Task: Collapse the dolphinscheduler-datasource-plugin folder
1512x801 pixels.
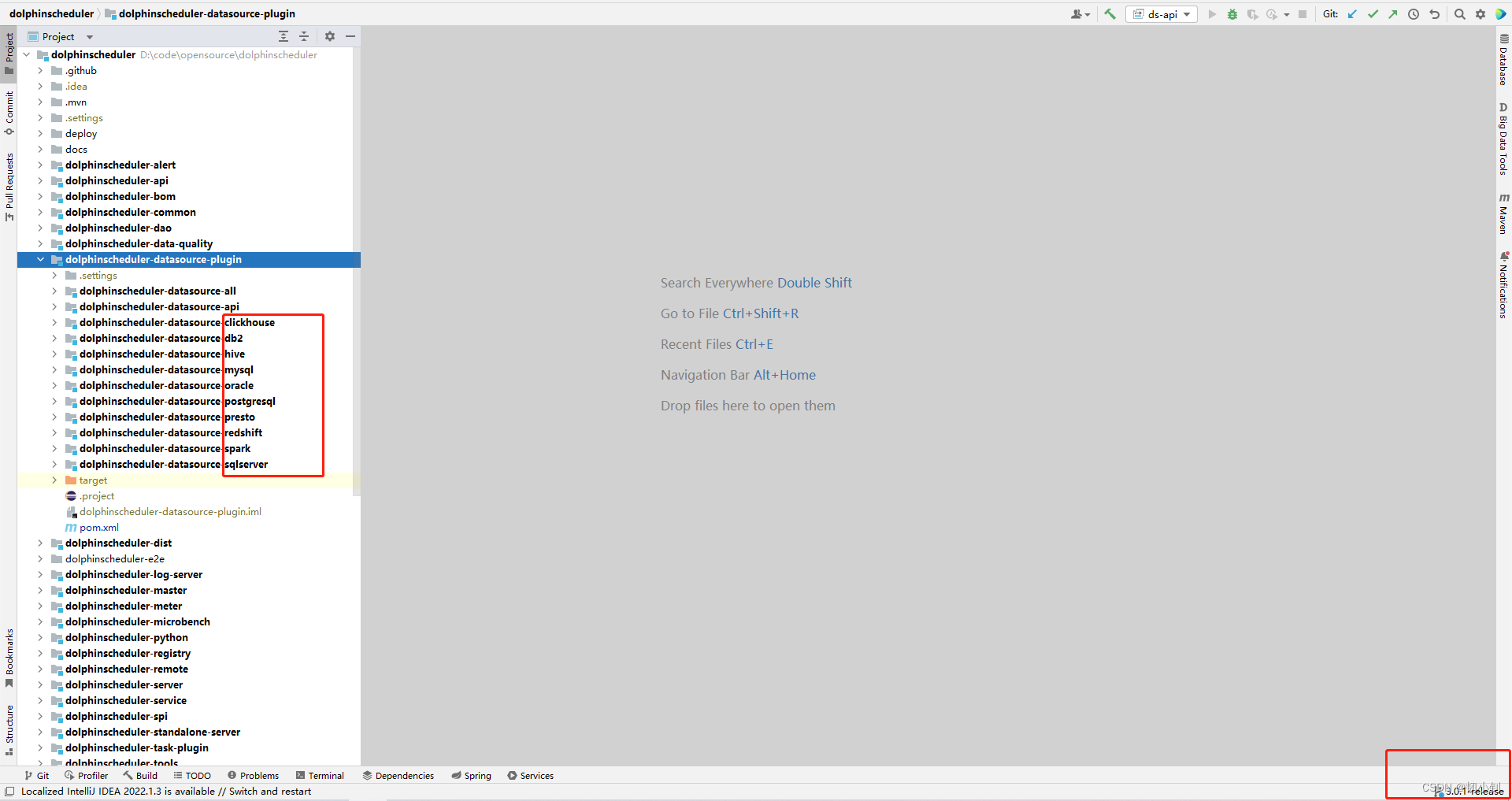Action: 40,260
